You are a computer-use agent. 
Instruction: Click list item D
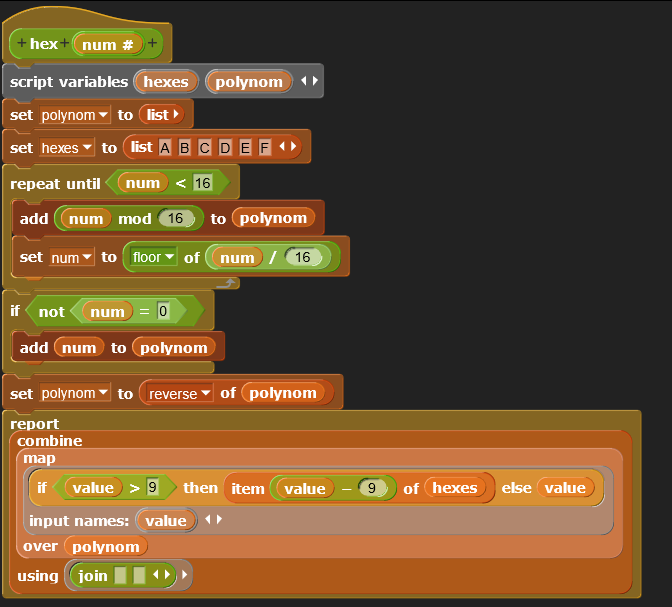[225, 148]
